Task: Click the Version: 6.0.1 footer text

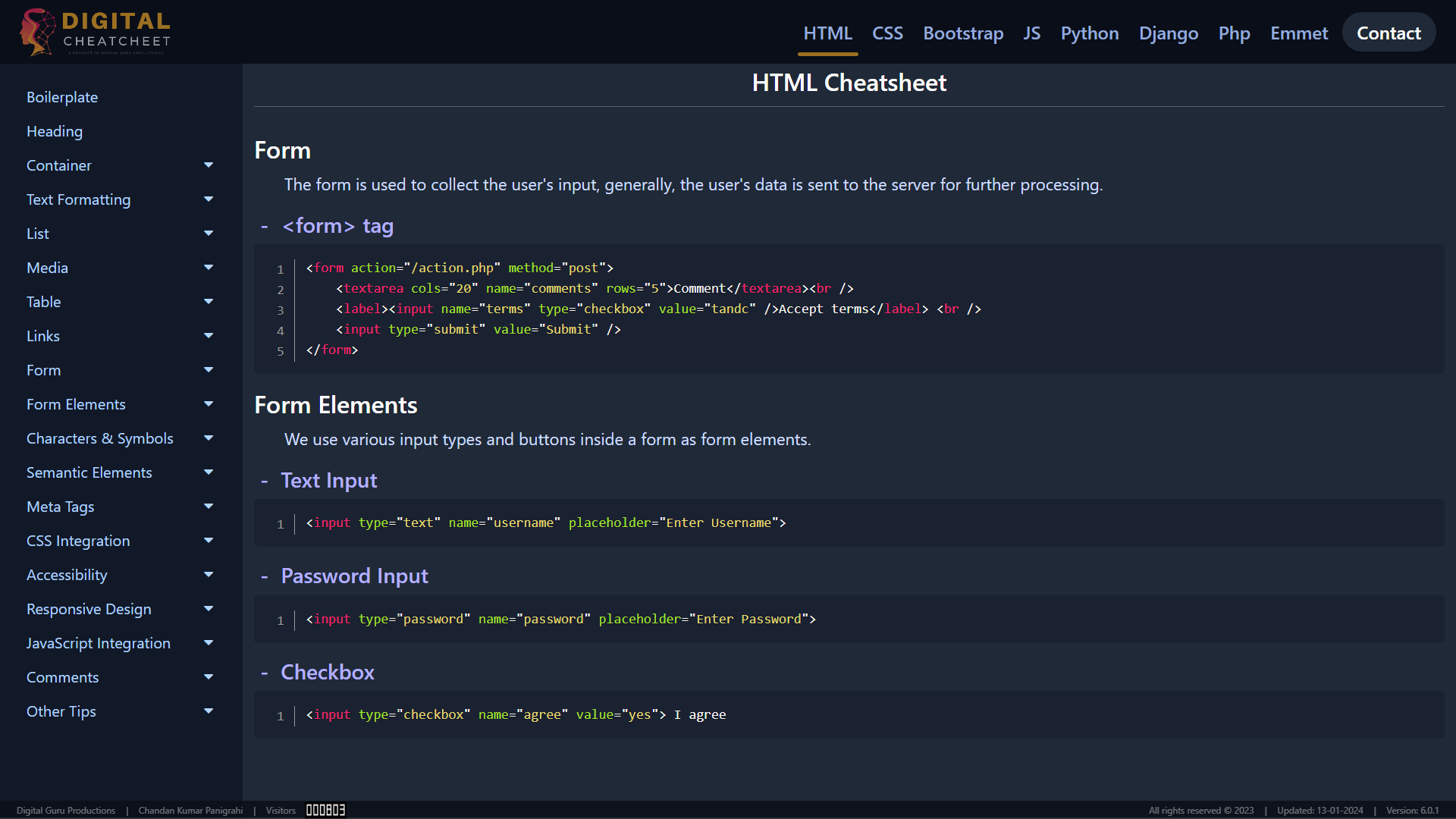Action: (1413, 811)
